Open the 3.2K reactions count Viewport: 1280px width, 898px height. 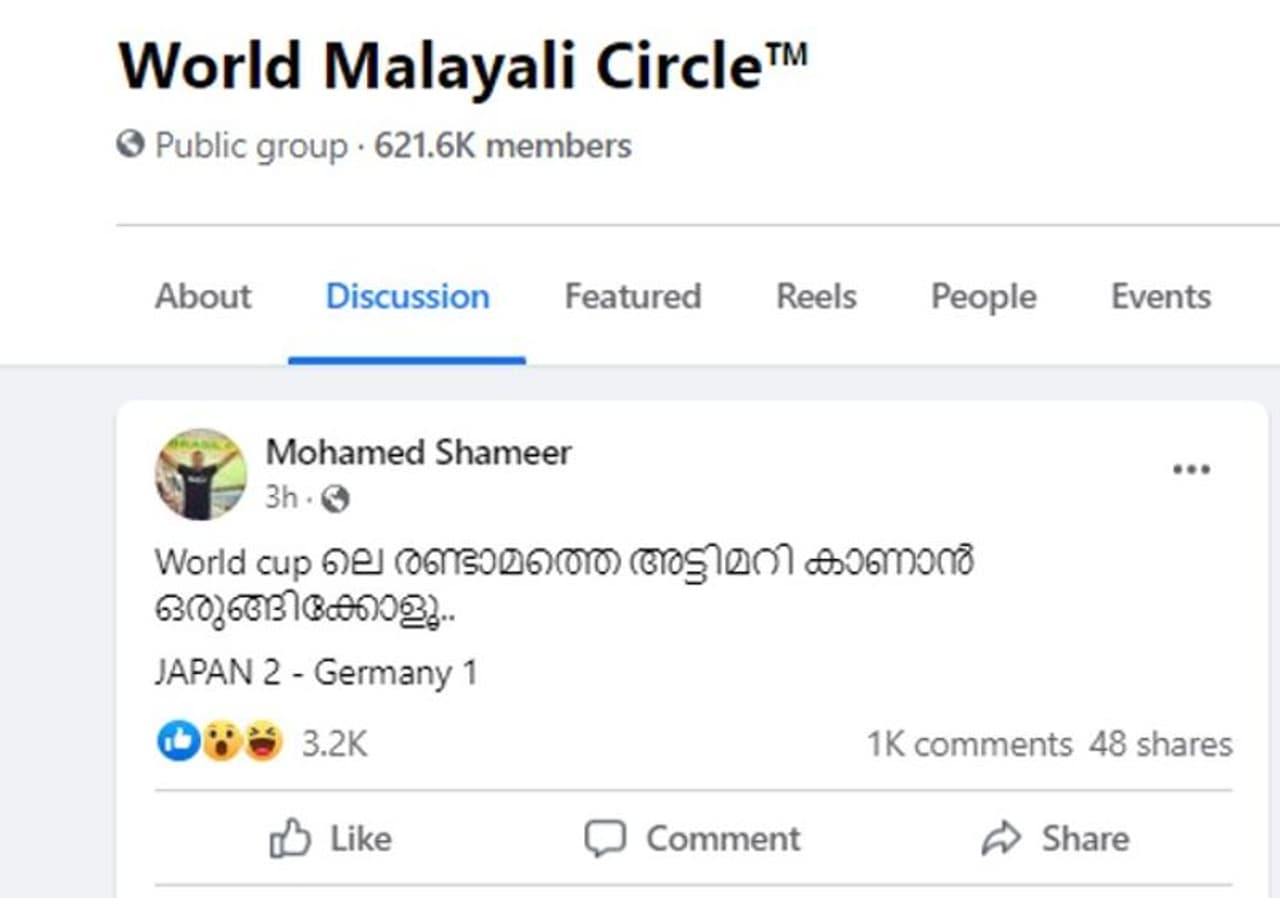(334, 744)
